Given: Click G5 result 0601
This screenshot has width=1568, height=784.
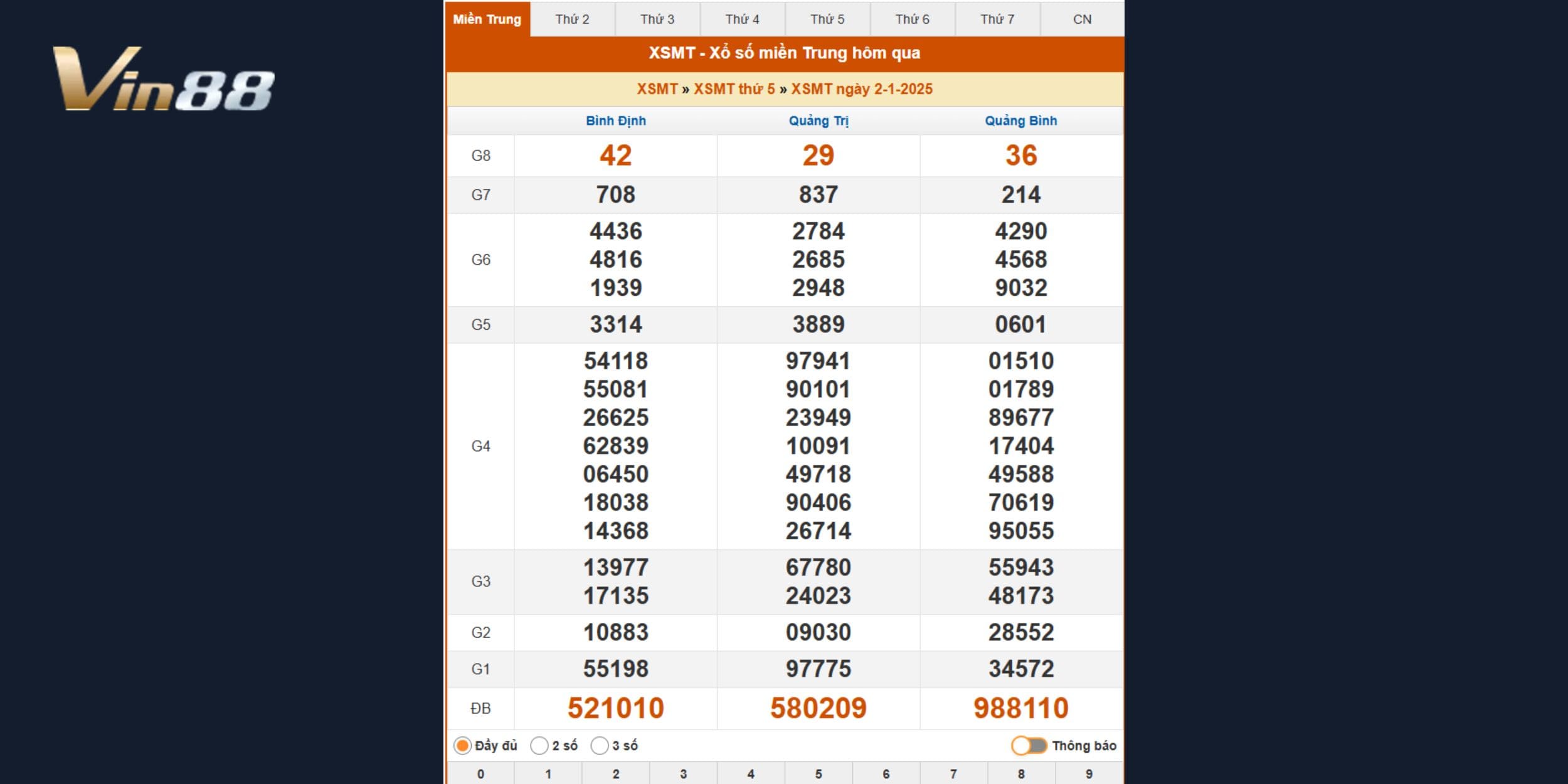Looking at the screenshot, I should coord(1021,325).
